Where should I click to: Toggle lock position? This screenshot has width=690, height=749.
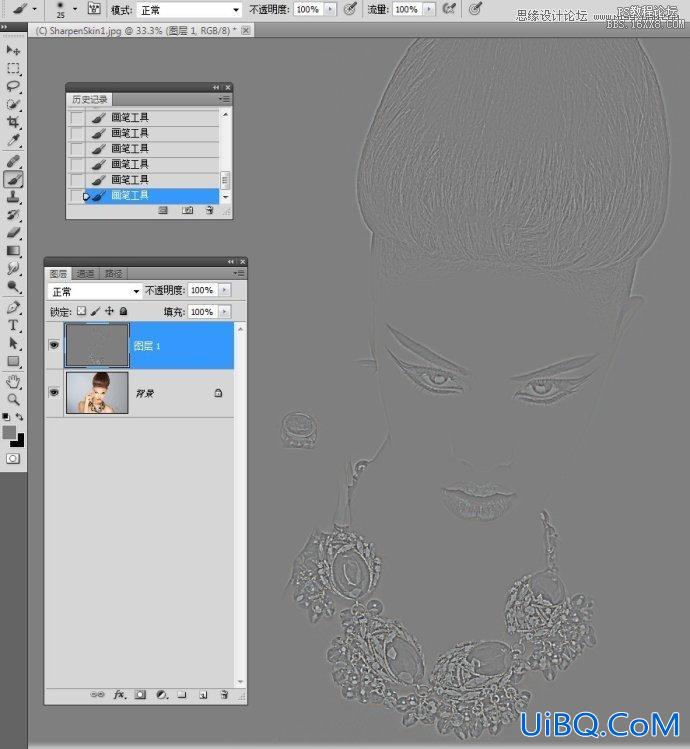(x=109, y=311)
